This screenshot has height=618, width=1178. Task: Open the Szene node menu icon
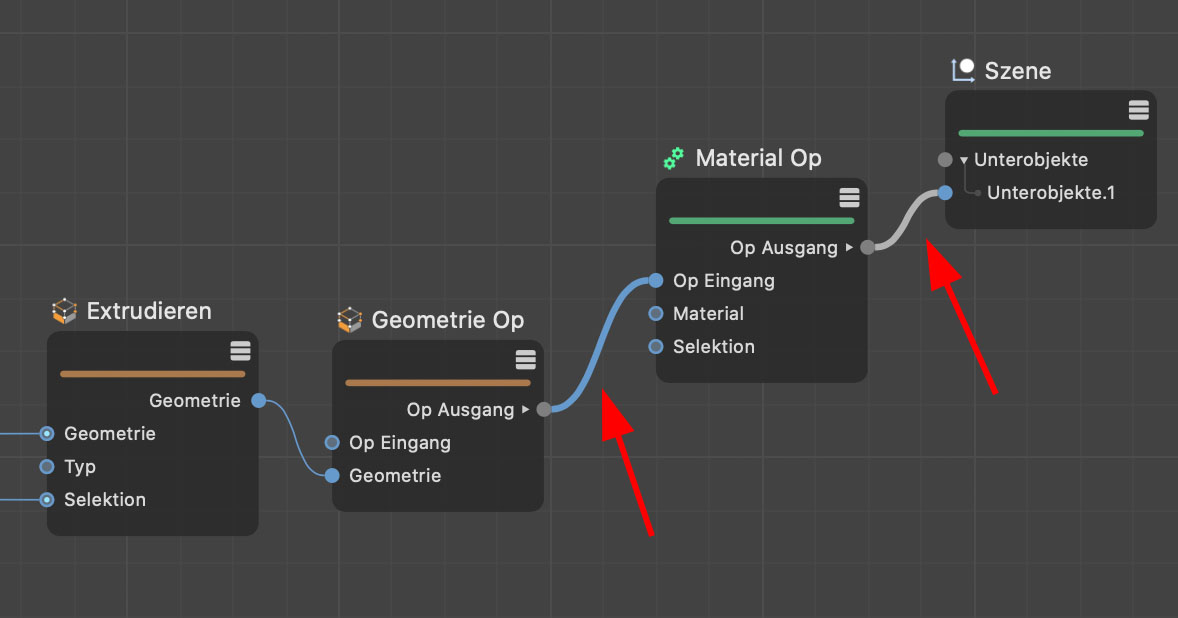tap(1138, 110)
